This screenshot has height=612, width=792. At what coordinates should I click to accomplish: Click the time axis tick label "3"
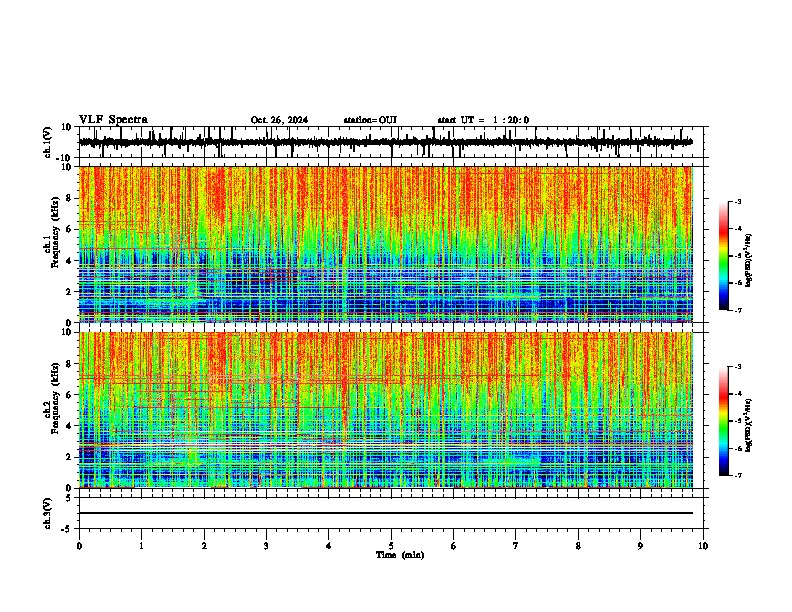point(266,546)
